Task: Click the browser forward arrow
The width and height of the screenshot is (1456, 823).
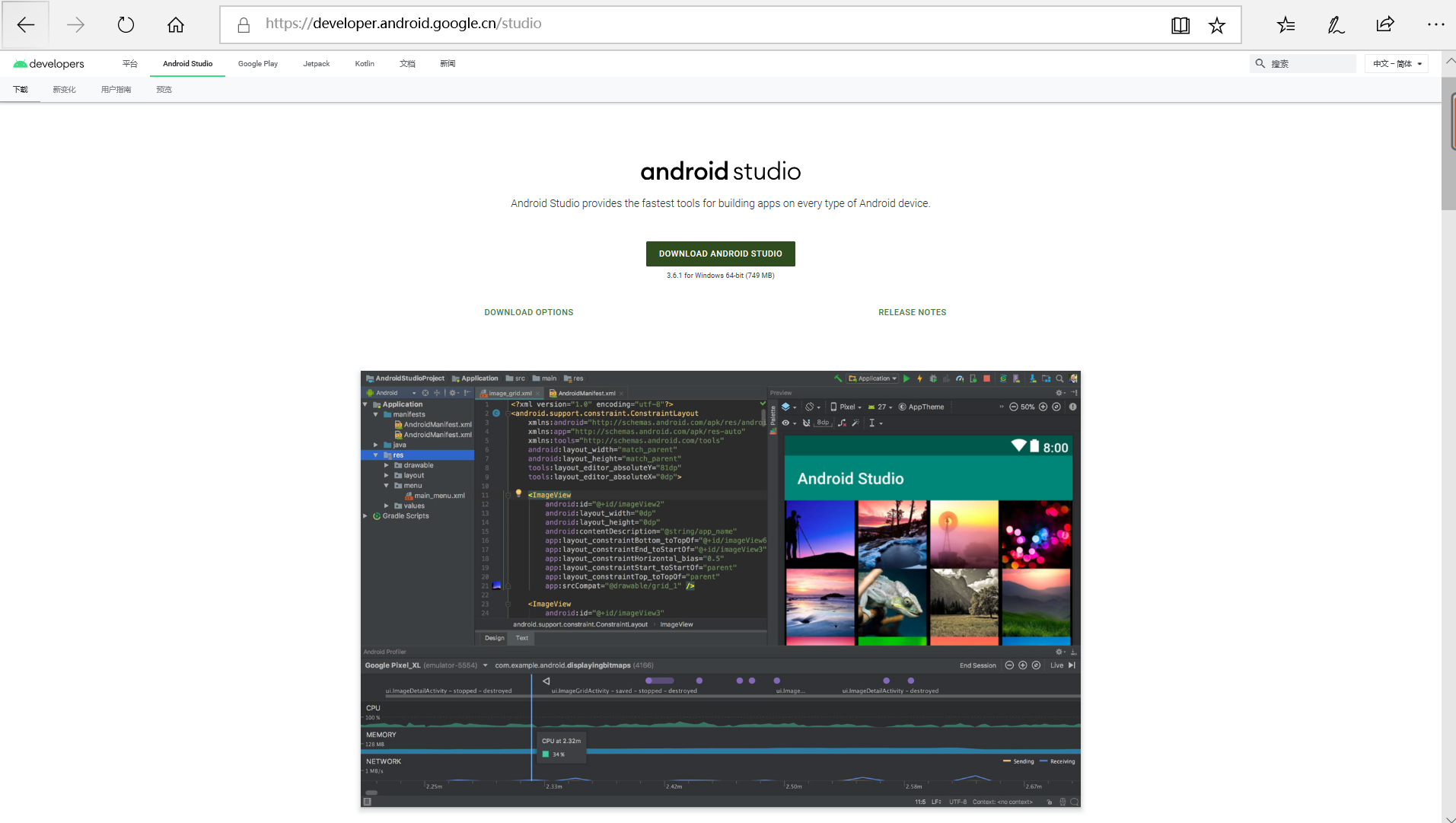Action: pos(75,24)
